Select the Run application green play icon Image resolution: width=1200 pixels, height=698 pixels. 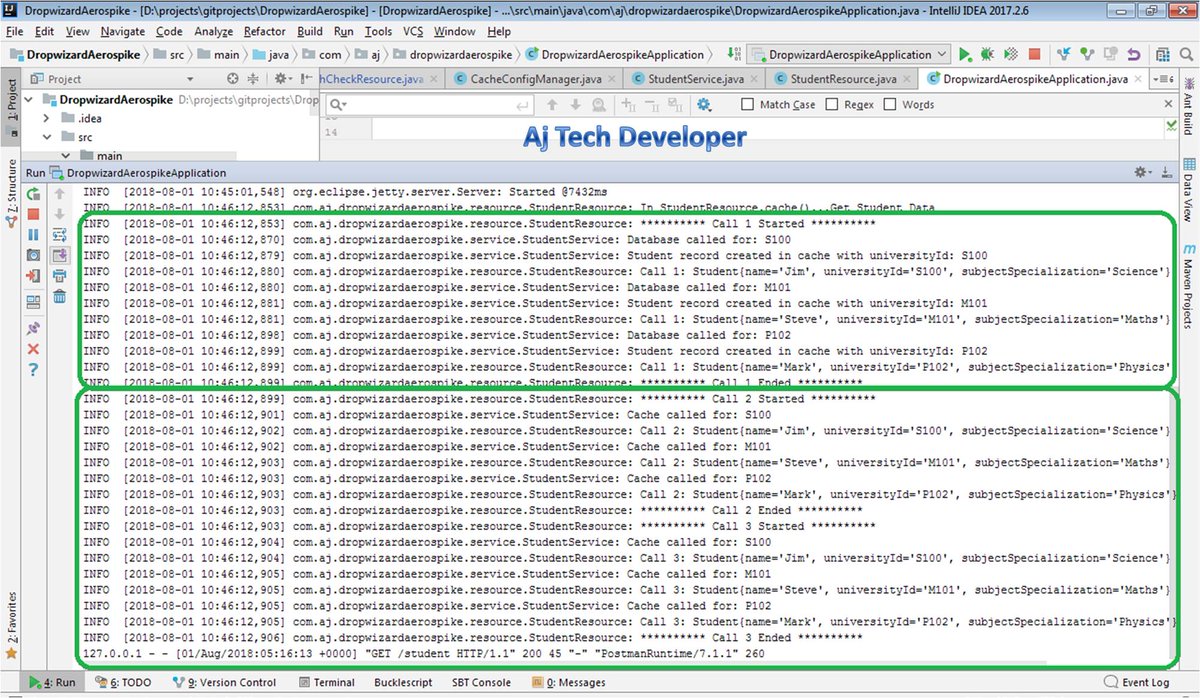pyautogui.click(x=963, y=54)
